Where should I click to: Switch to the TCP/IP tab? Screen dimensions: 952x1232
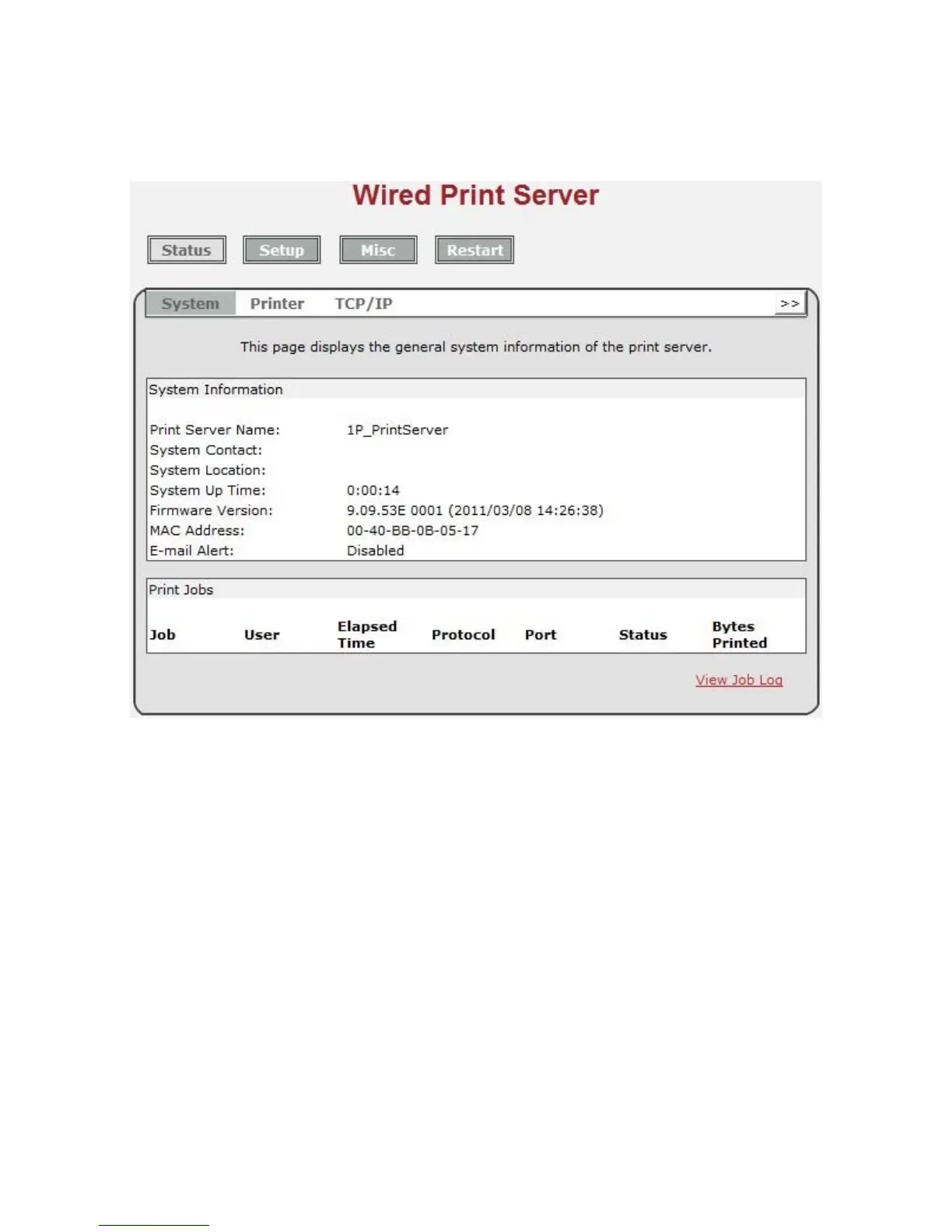pyautogui.click(x=363, y=303)
